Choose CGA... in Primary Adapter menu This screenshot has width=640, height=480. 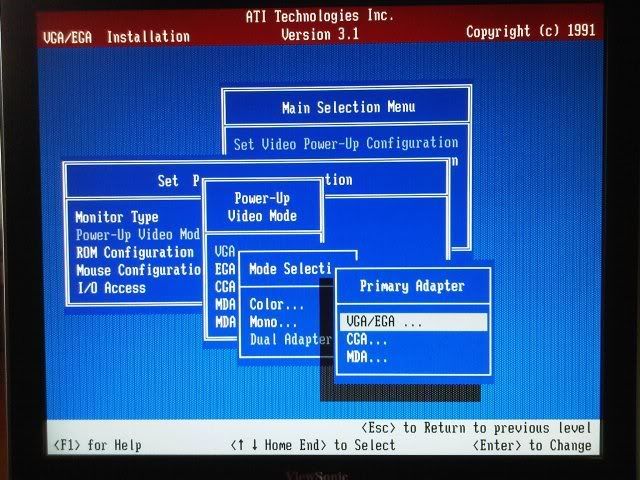tap(367, 340)
